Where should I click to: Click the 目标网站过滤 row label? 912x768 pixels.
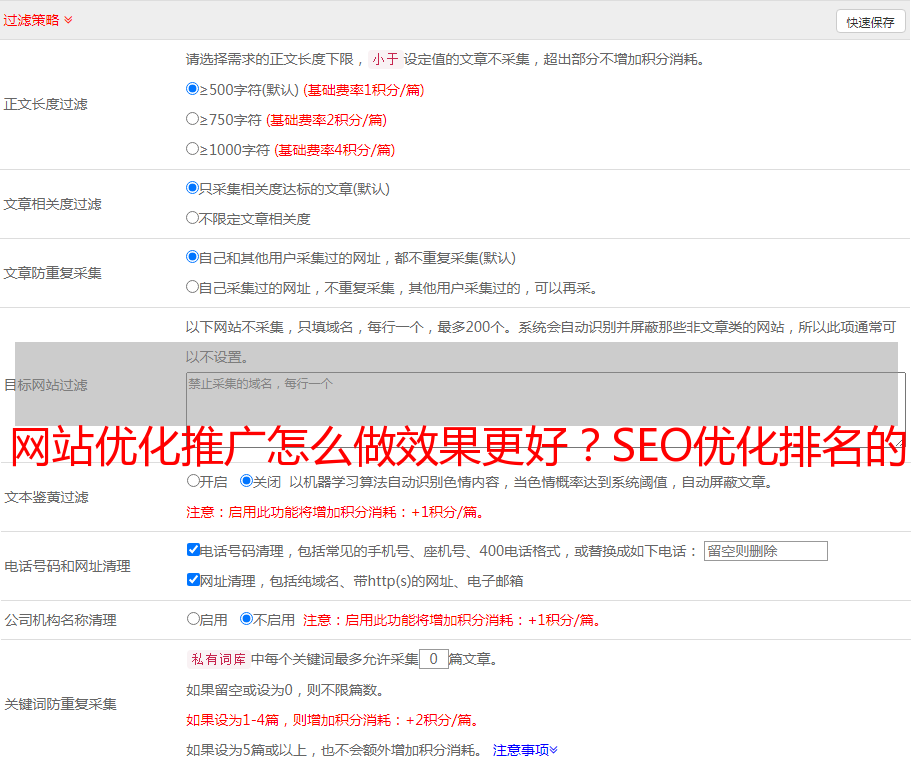pyautogui.click(x=45, y=385)
